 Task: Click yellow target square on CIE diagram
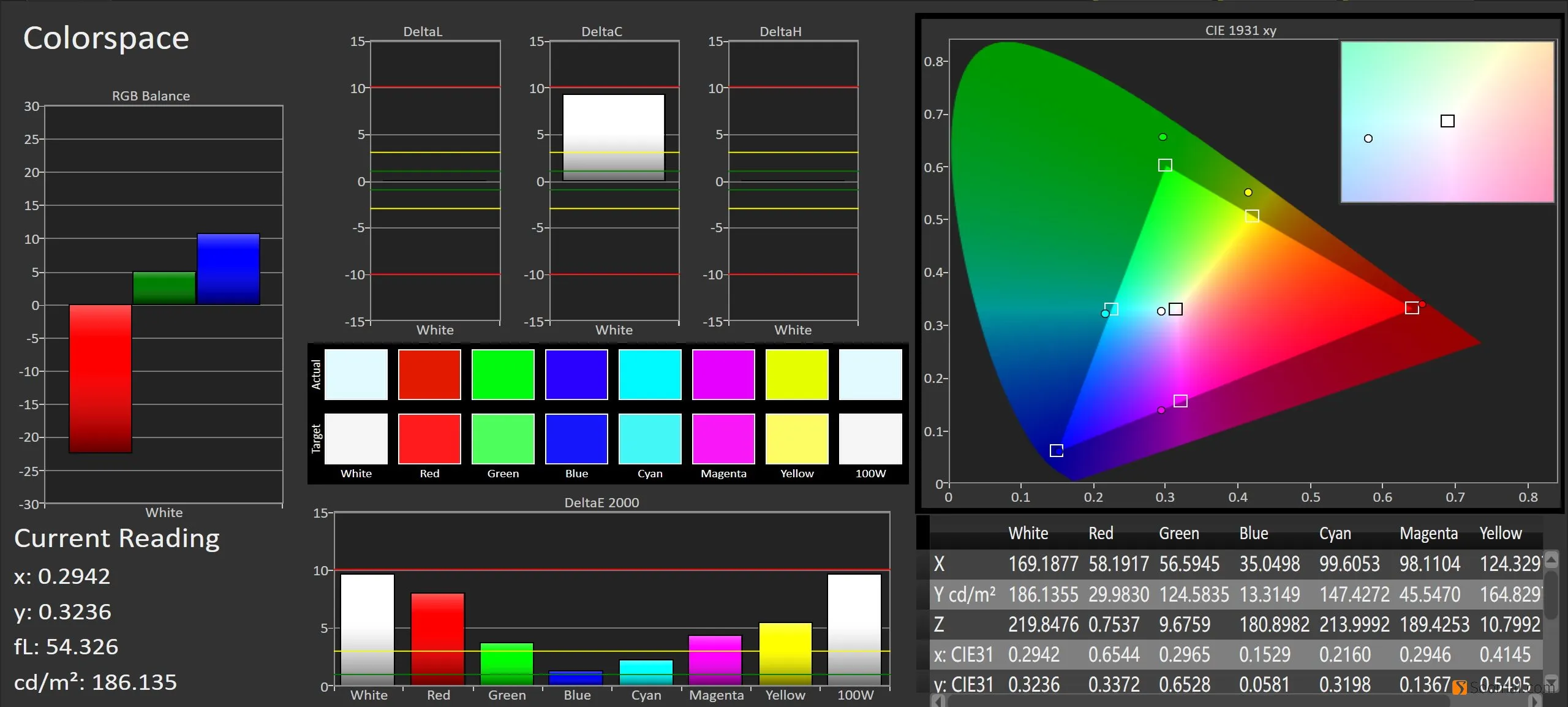[x=1252, y=216]
